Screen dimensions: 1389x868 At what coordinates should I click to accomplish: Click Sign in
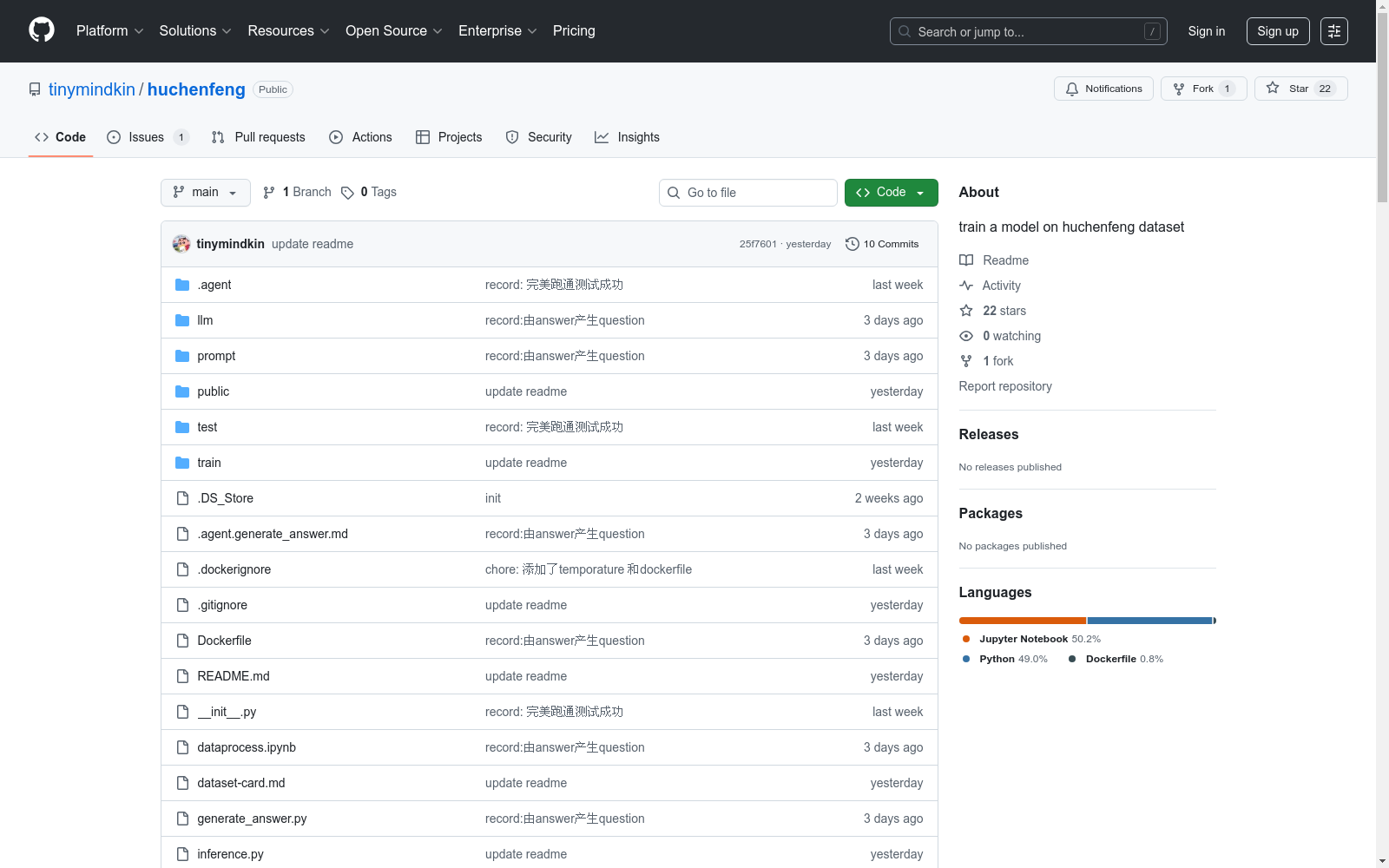tap(1207, 31)
